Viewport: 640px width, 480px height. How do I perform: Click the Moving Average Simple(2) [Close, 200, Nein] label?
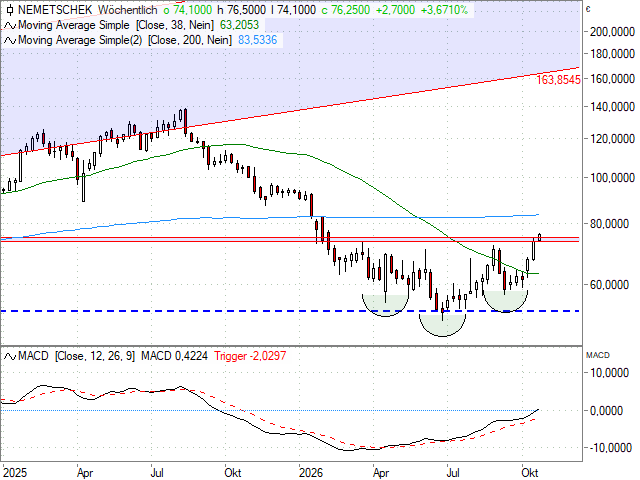(x=125, y=40)
